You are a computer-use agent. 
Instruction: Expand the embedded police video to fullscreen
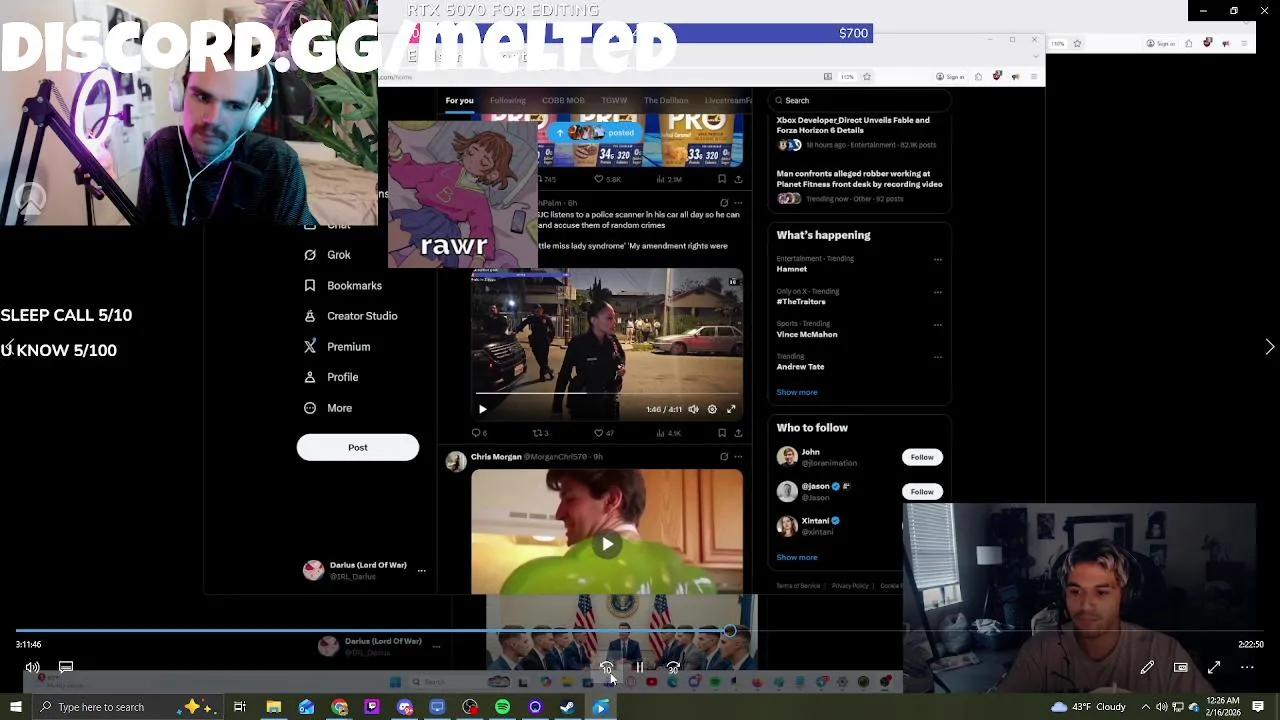click(731, 409)
